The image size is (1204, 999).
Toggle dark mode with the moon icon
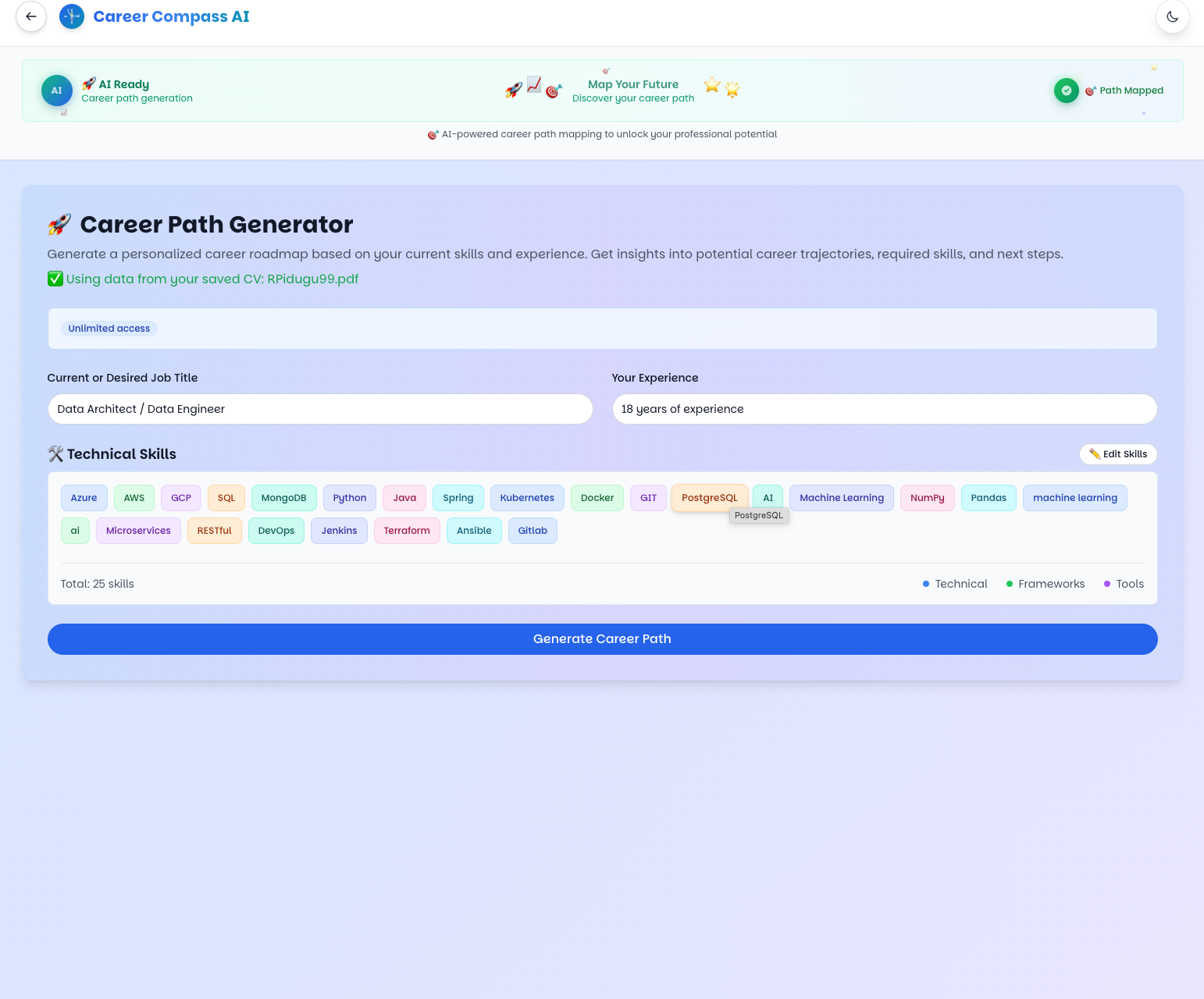pos(1172,16)
